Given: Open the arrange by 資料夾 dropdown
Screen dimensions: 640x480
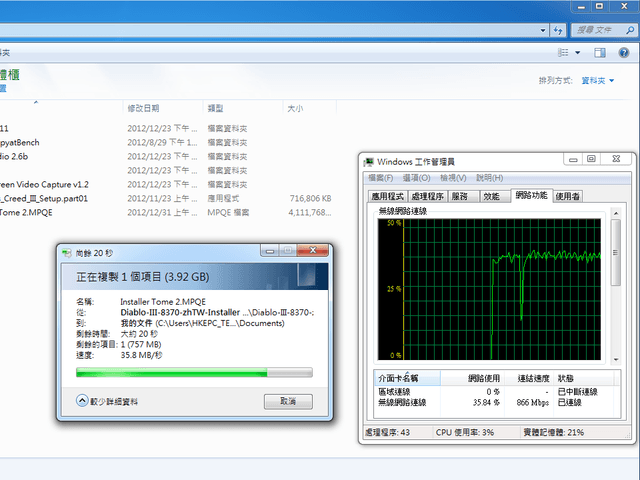Looking at the screenshot, I should [x=598, y=80].
